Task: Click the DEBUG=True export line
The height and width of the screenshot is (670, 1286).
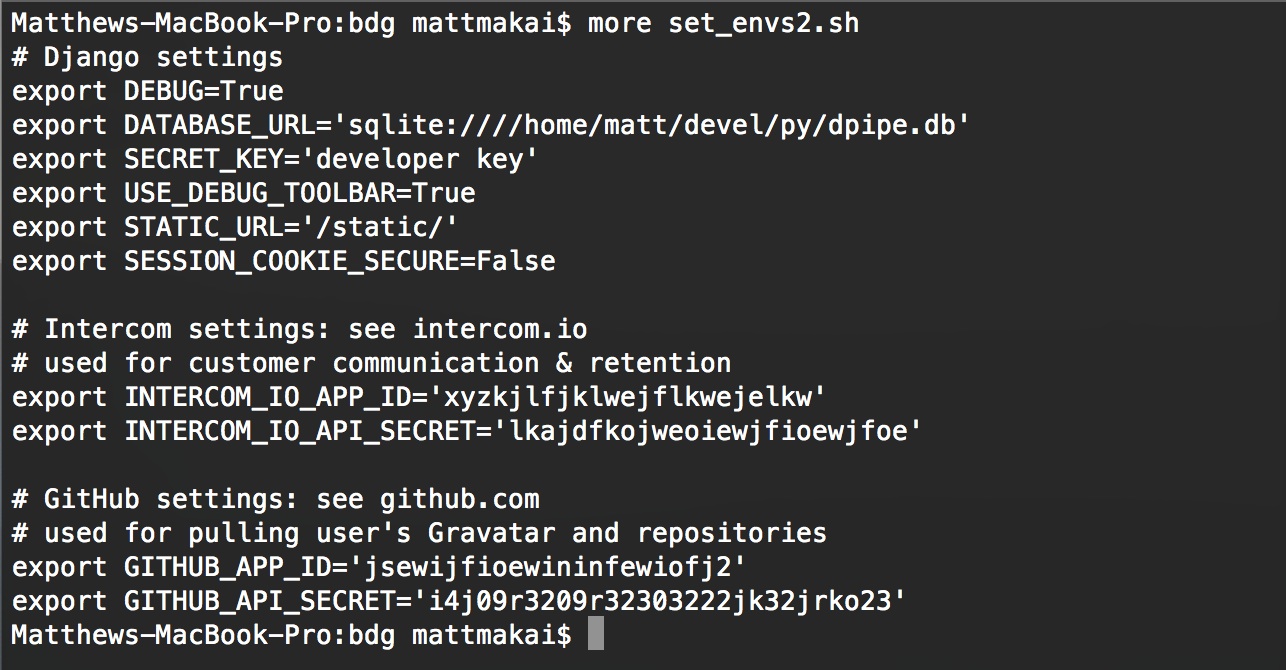Action: point(148,91)
